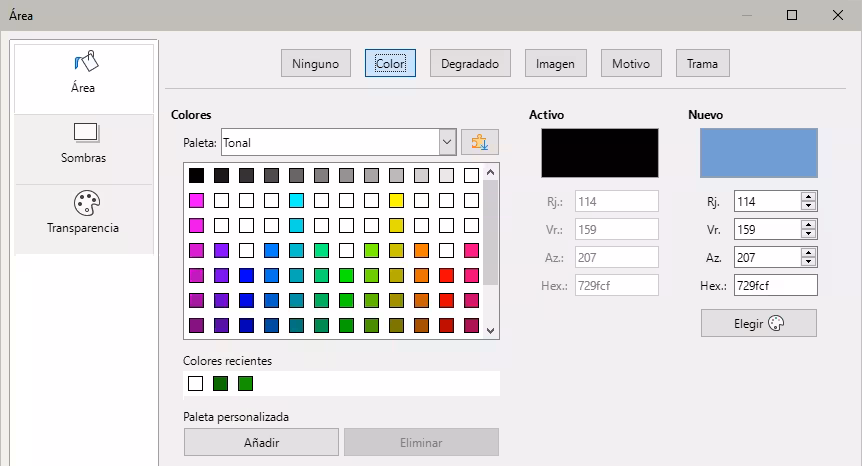The width and height of the screenshot is (862, 466).
Task: Pick the magenta swatch in second row
Action: pyautogui.click(x=196, y=201)
